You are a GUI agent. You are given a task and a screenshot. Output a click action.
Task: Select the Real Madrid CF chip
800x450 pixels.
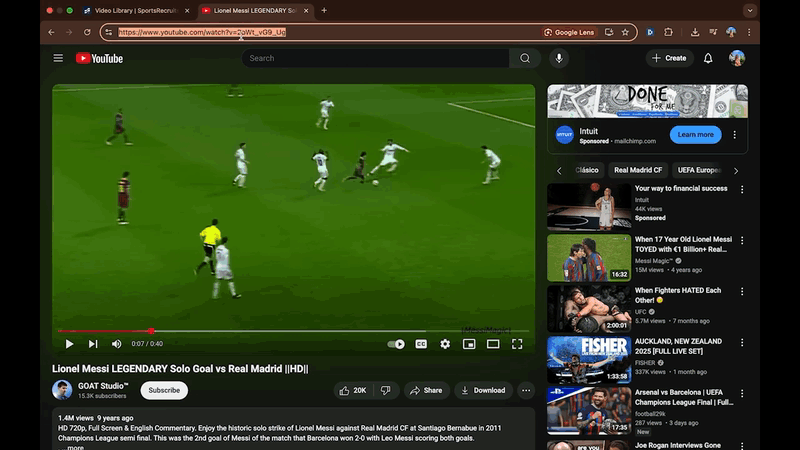(638, 170)
